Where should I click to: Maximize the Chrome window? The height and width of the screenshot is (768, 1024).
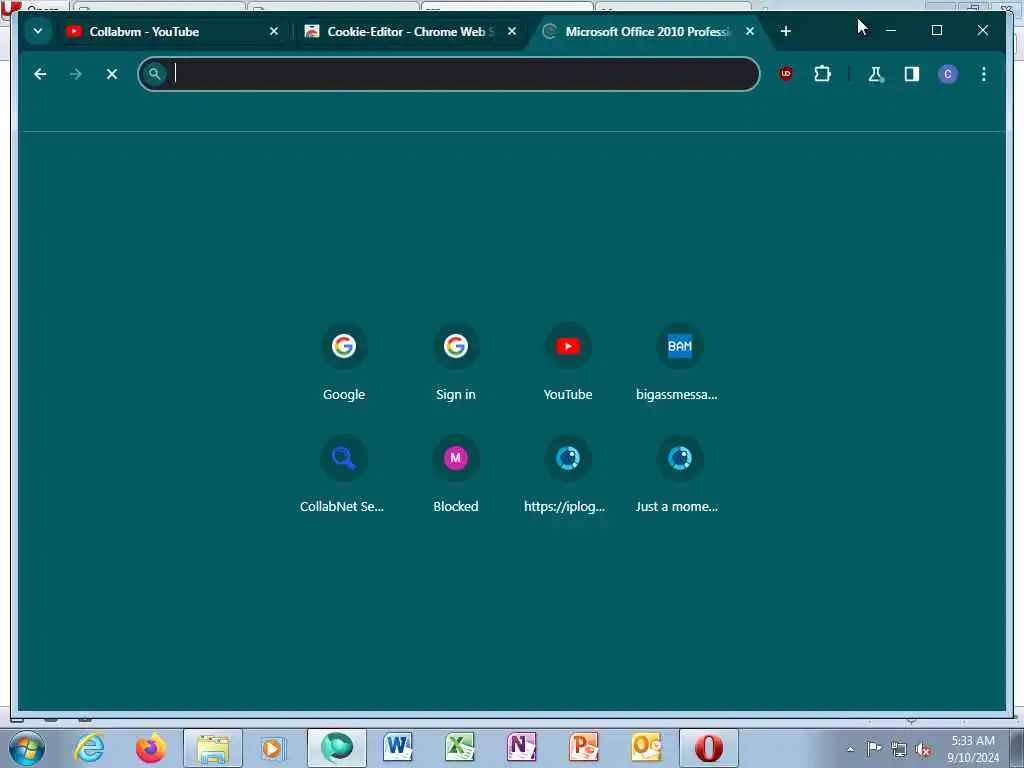936,31
